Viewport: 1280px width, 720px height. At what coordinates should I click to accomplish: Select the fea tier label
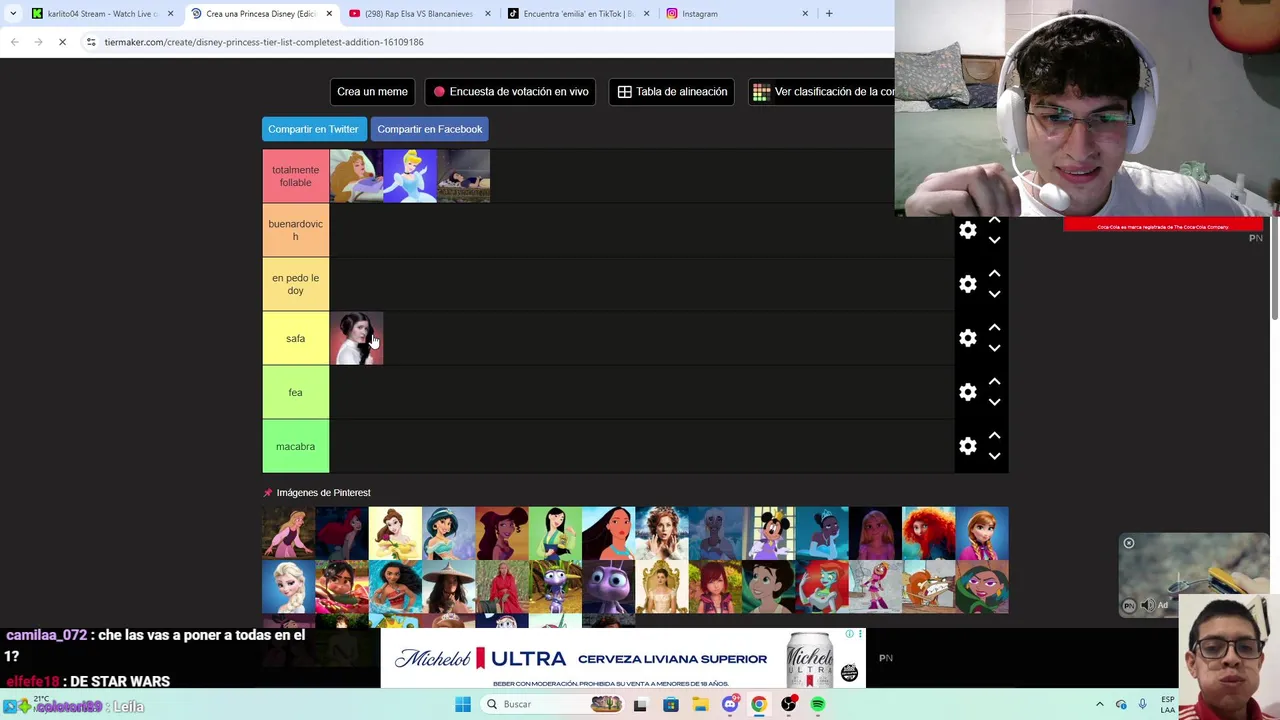tap(295, 392)
